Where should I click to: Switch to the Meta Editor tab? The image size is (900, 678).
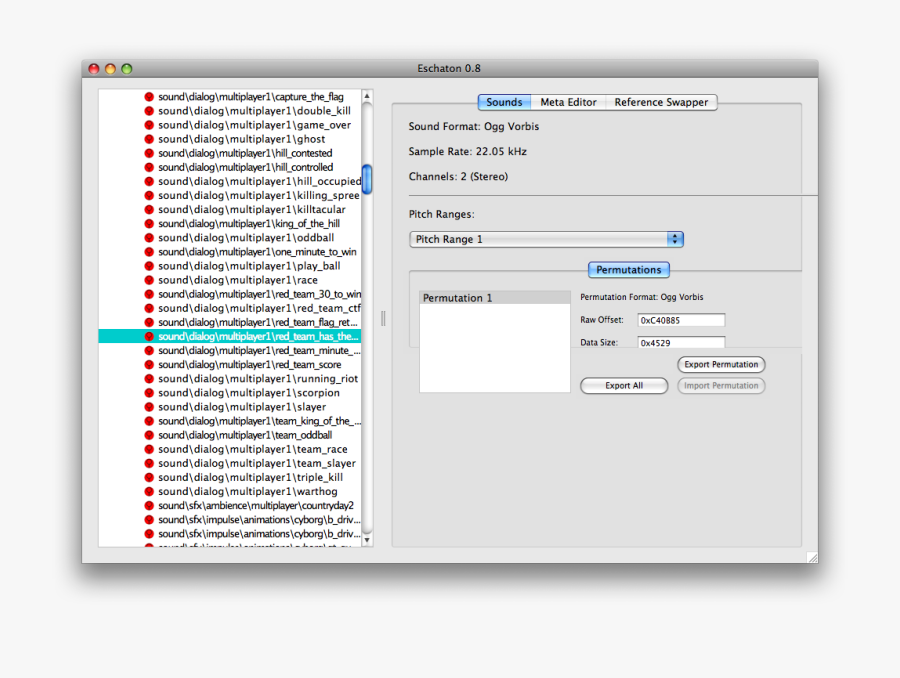click(x=570, y=102)
